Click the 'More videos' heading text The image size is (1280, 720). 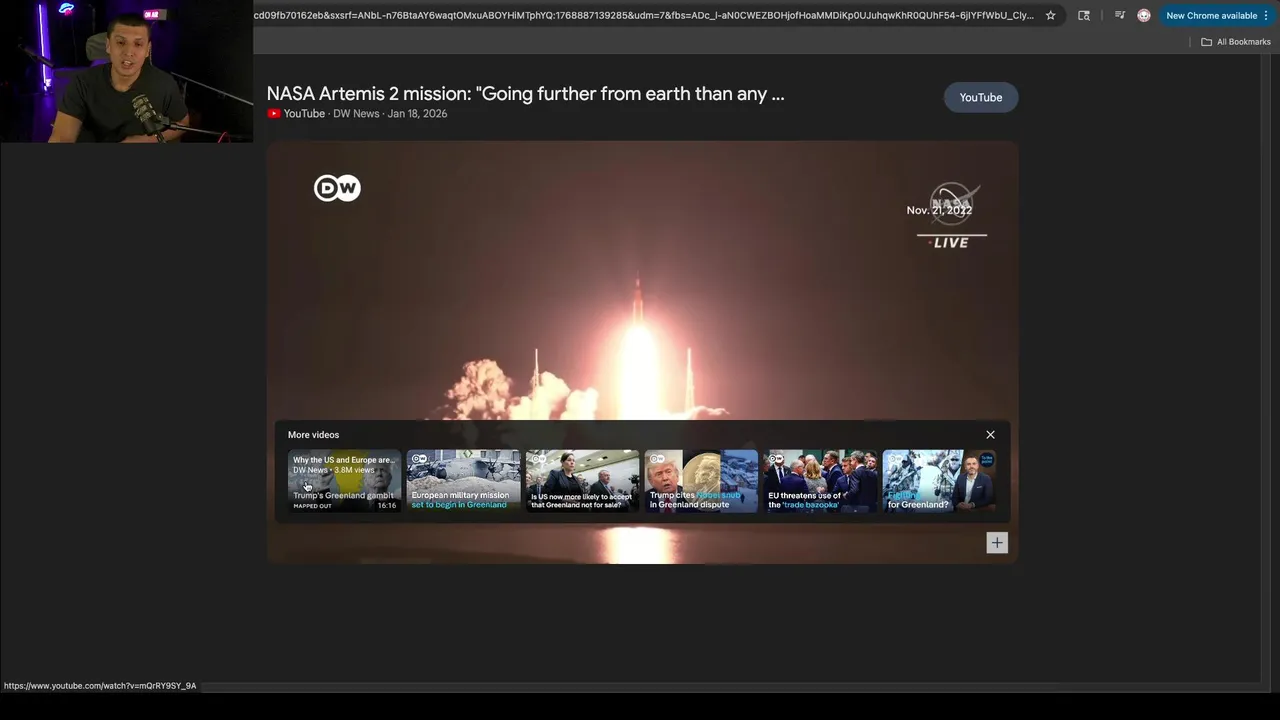point(313,435)
